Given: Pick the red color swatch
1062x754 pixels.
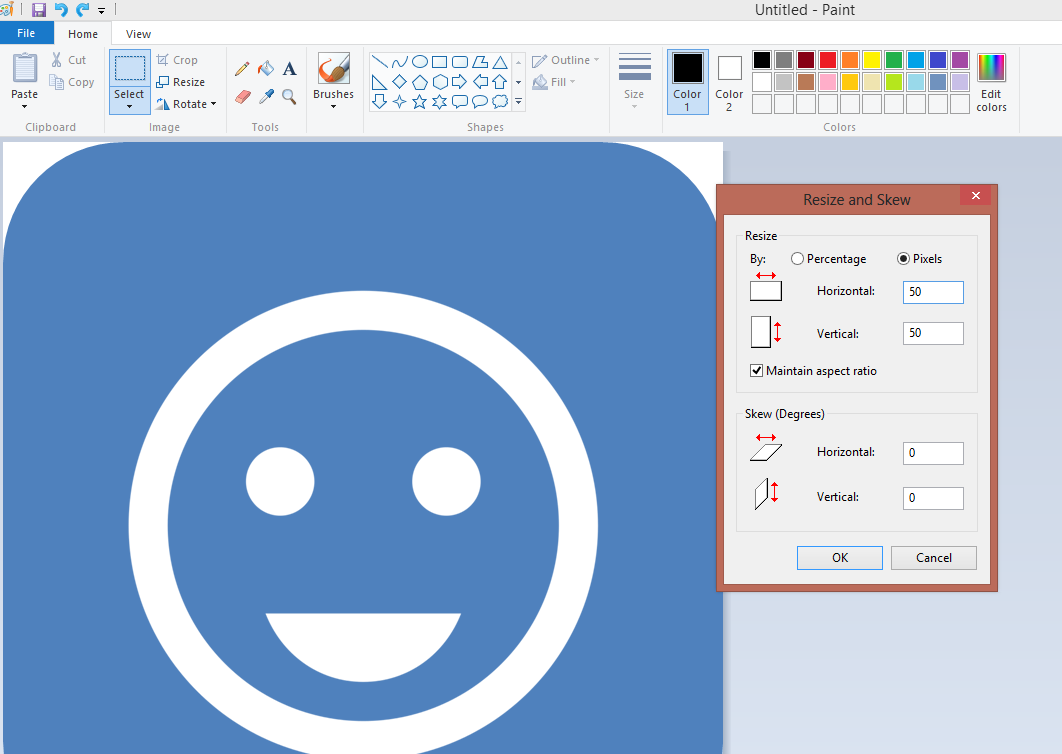Looking at the screenshot, I should point(828,60).
